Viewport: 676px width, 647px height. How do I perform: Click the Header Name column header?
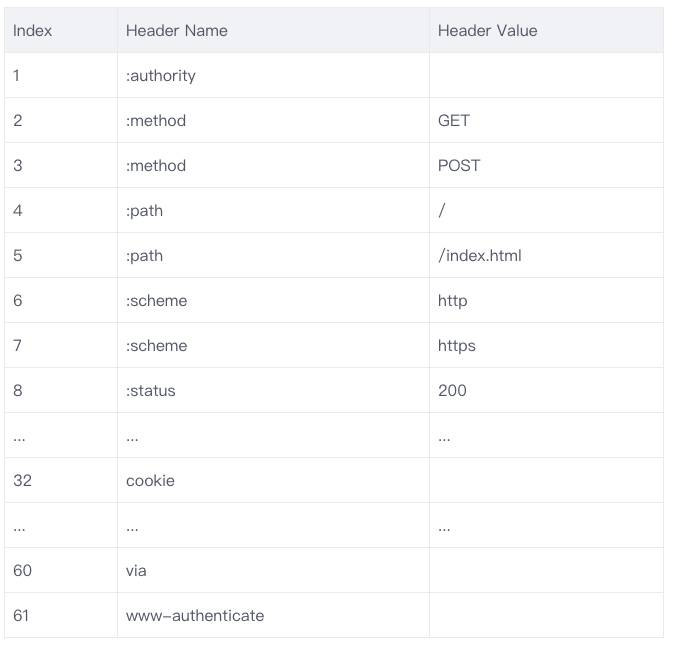click(x=177, y=31)
